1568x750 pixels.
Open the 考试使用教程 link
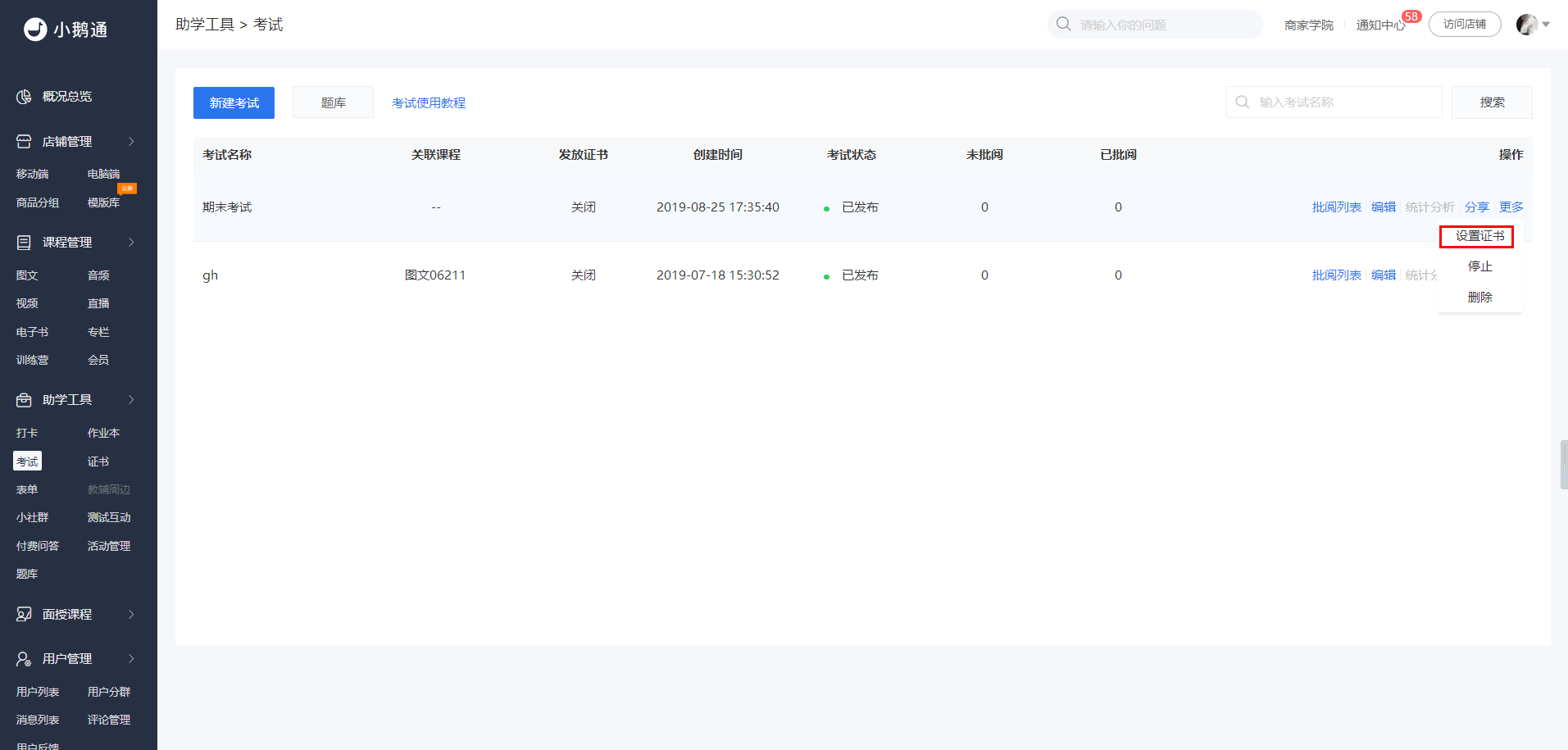click(x=429, y=102)
